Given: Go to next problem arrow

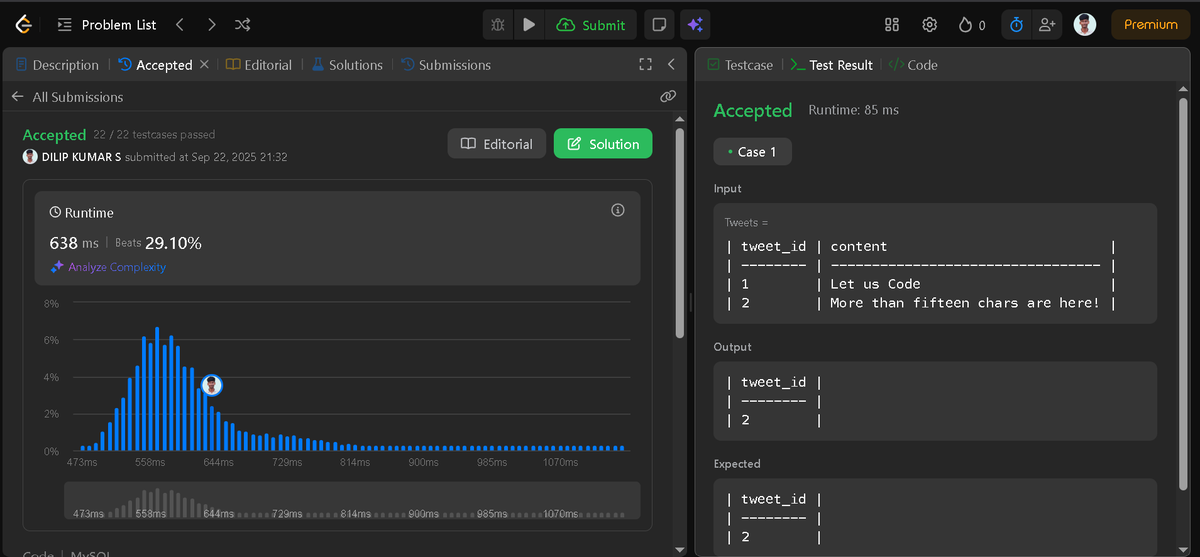Looking at the screenshot, I should 211,24.
